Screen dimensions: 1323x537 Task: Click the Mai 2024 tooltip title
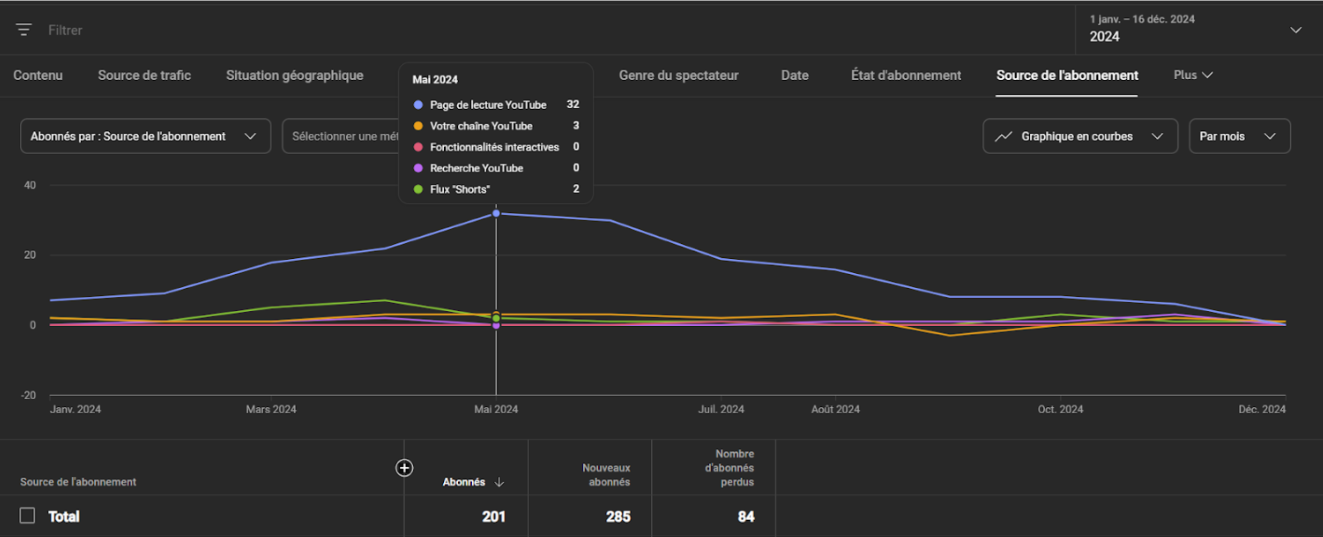click(435, 79)
